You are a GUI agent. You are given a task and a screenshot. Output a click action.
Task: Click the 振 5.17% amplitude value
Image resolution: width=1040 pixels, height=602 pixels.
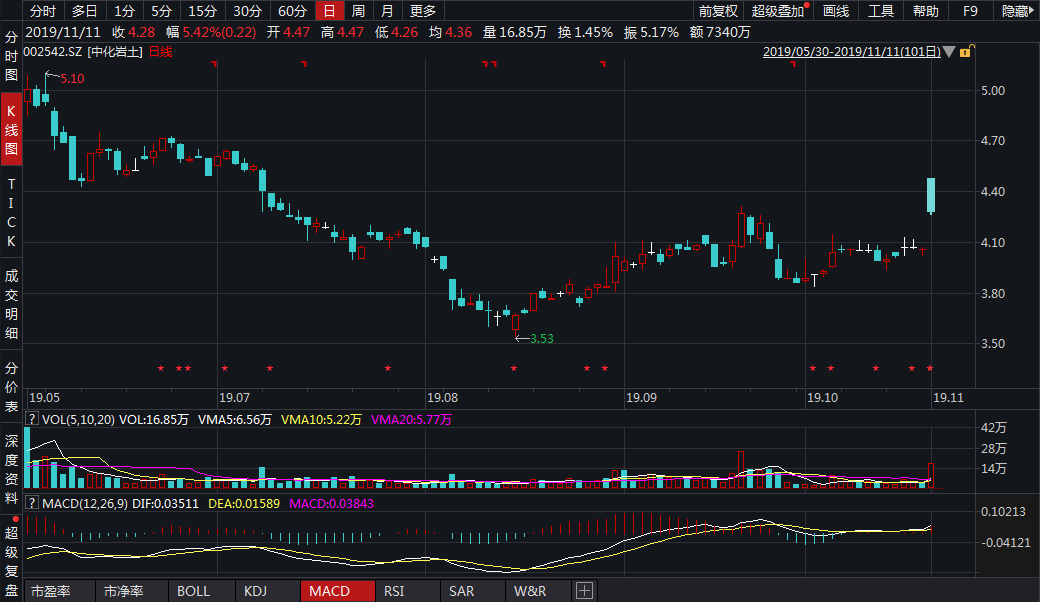click(651, 32)
